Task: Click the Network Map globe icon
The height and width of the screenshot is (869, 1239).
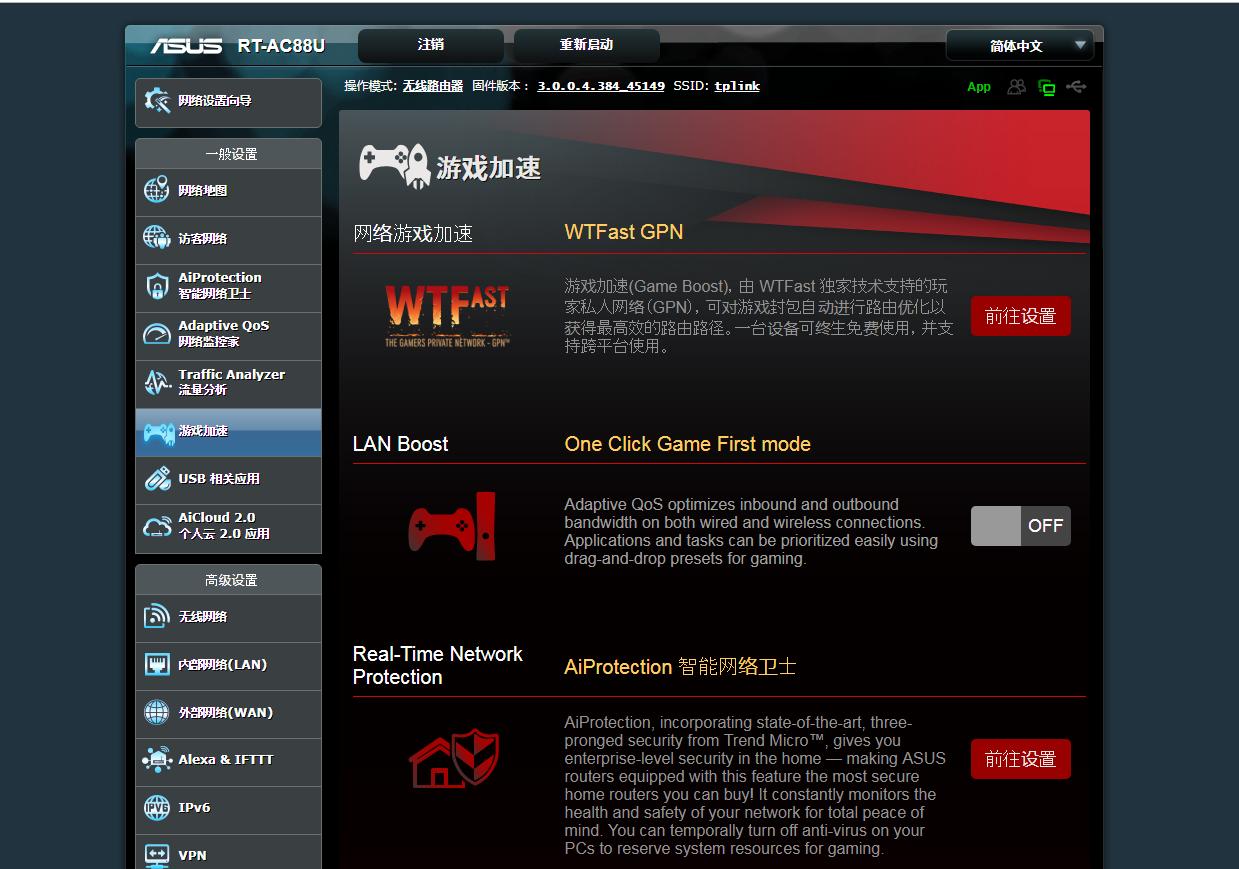Action: (x=157, y=190)
